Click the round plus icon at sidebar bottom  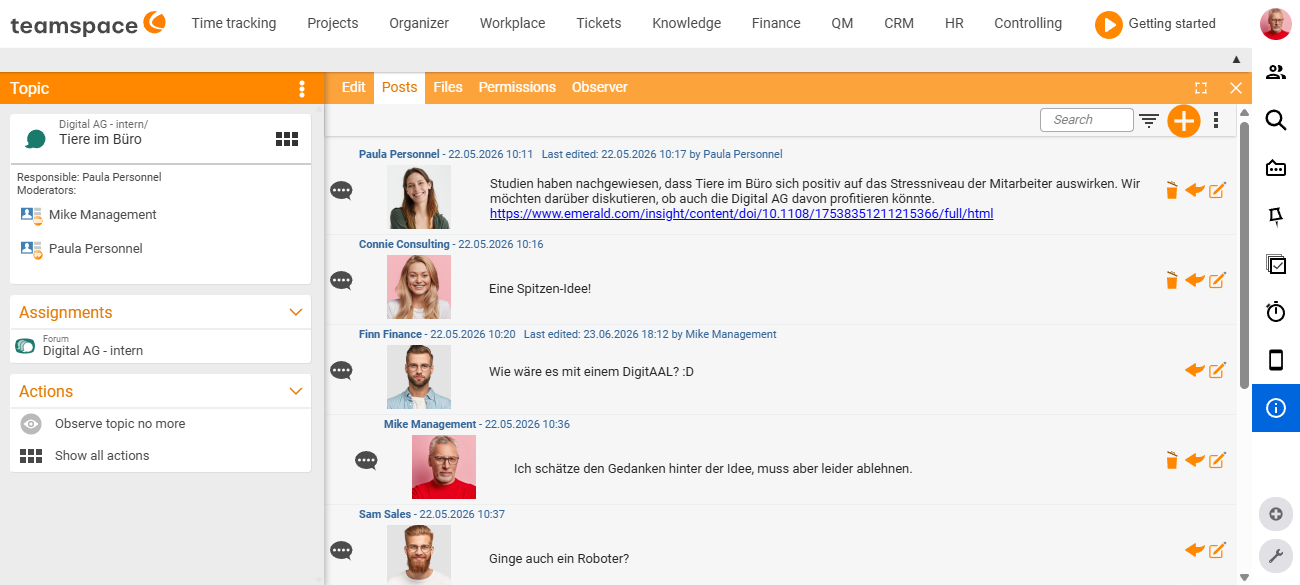coord(1275,514)
